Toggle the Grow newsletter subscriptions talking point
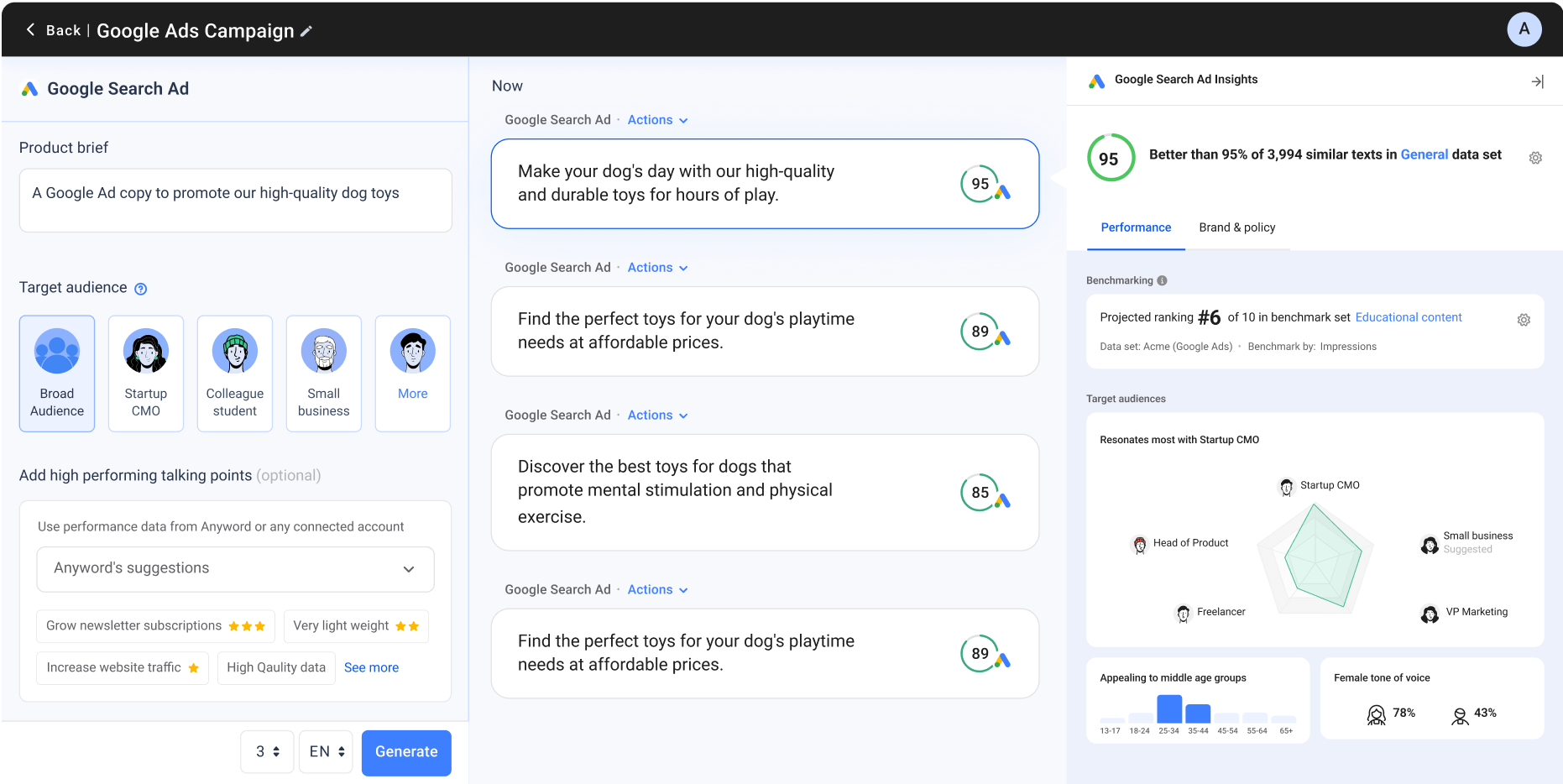Viewport: 1563px width, 784px height. click(154, 625)
